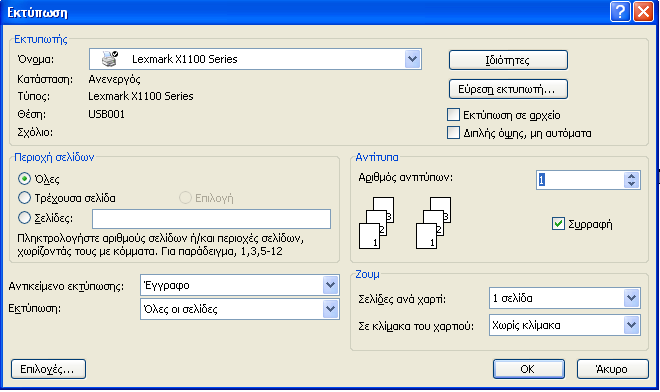
Task: Click into the Σελίδες page range field
Action: [x=211, y=219]
